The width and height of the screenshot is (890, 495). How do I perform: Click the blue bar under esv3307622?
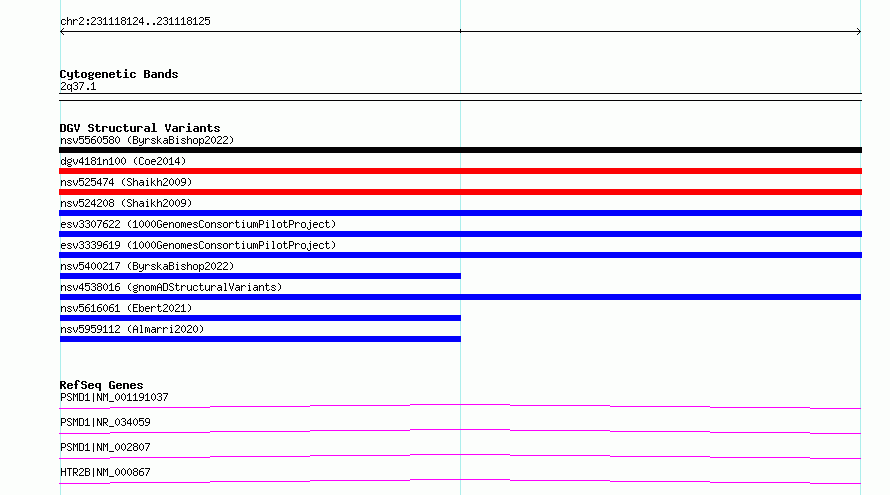460,234
